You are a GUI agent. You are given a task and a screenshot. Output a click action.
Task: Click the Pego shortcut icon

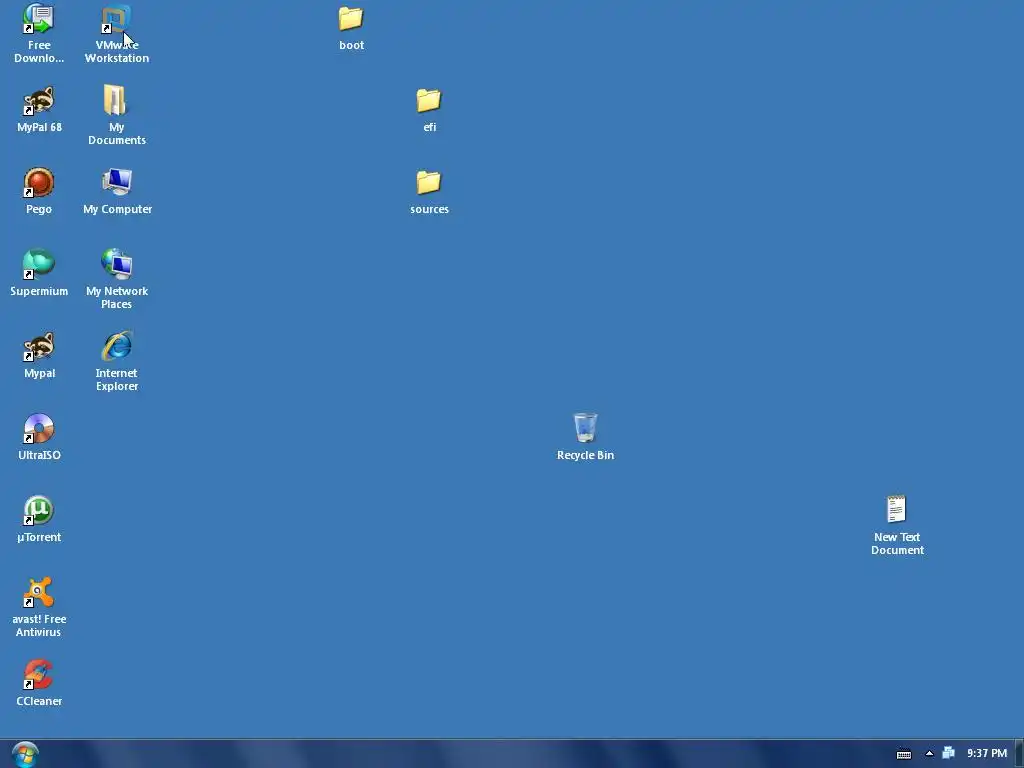tap(39, 183)
